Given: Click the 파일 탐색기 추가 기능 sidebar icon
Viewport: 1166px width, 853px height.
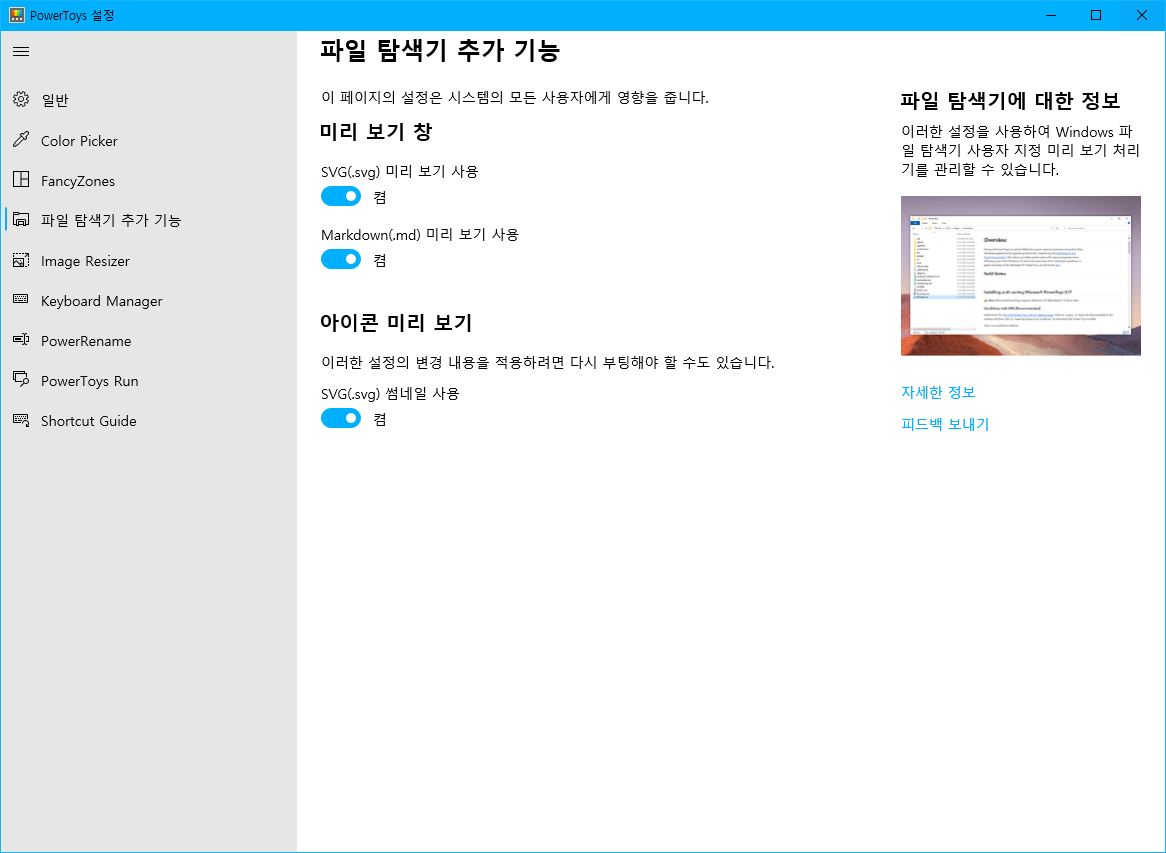Looking at the screenshot, I should [x=21, y=219].
